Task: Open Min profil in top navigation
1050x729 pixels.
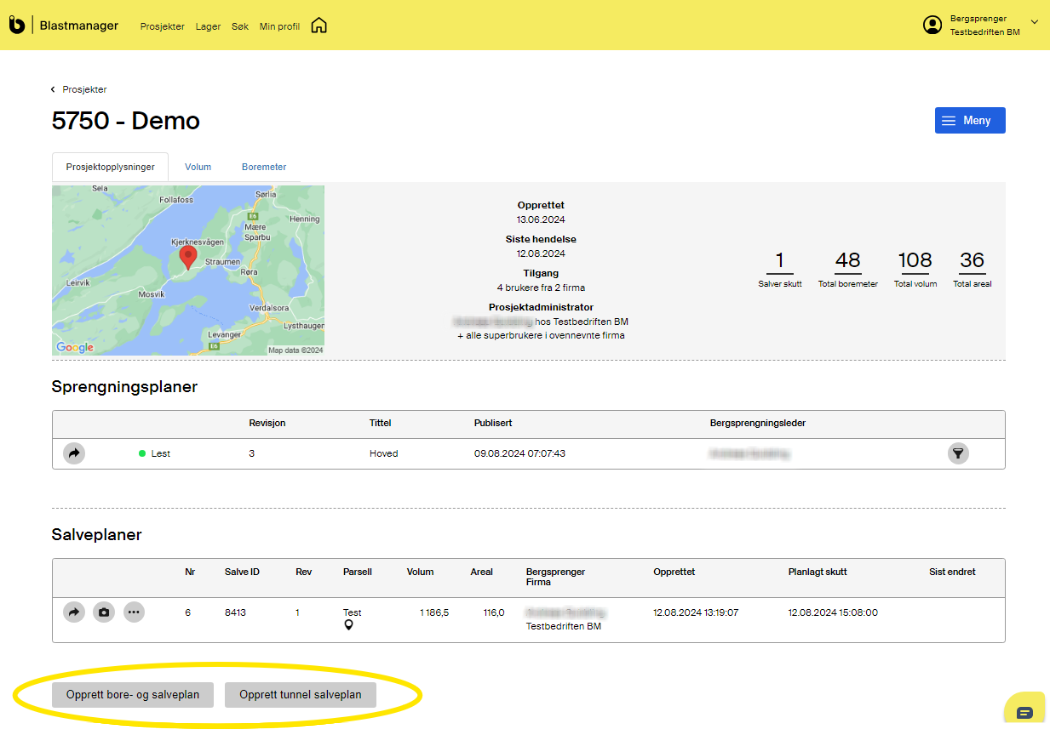Action: click(x=279, y=27)
